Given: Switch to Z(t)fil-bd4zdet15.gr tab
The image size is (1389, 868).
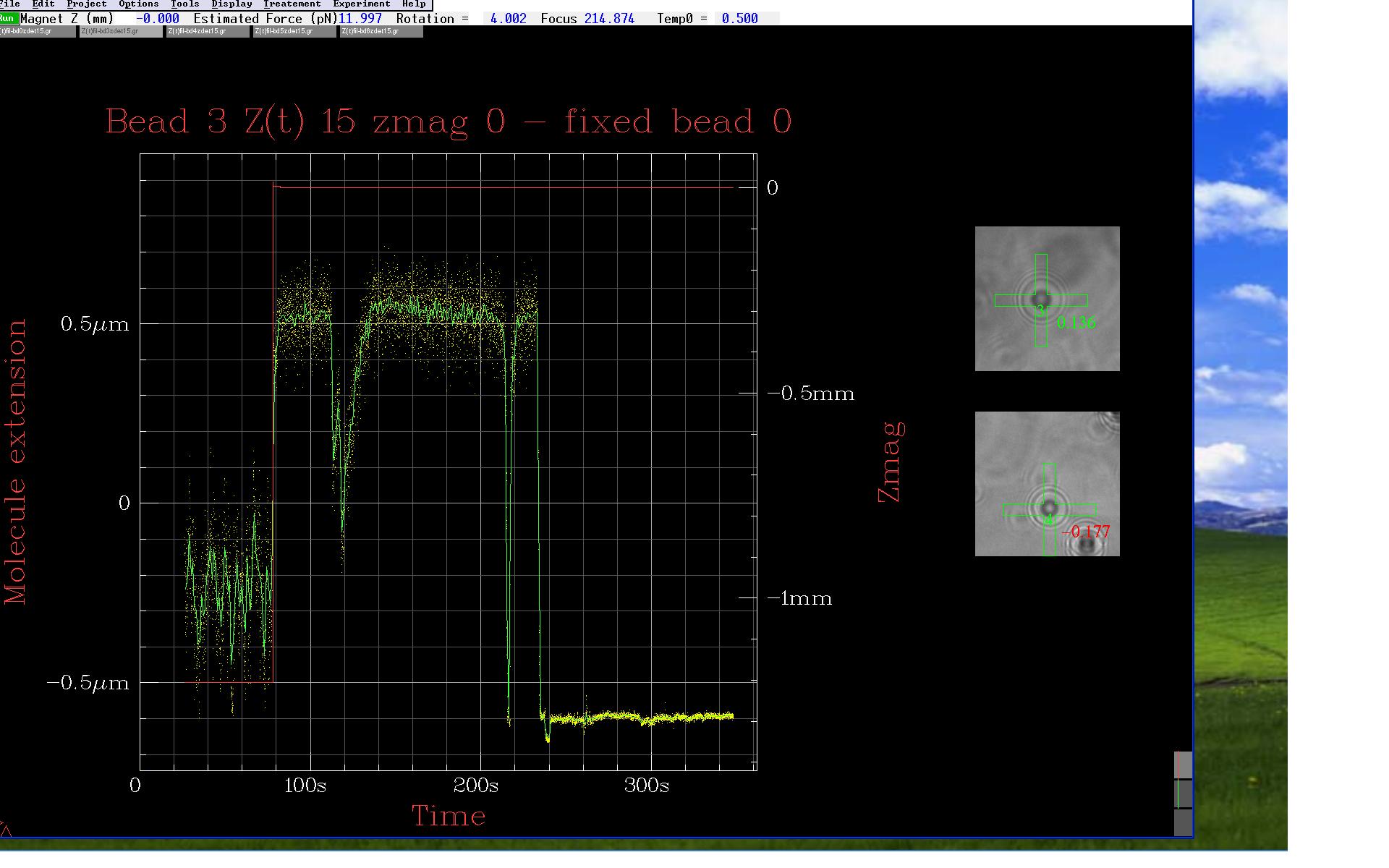Looking at the screenshot, I should [207, 32].
